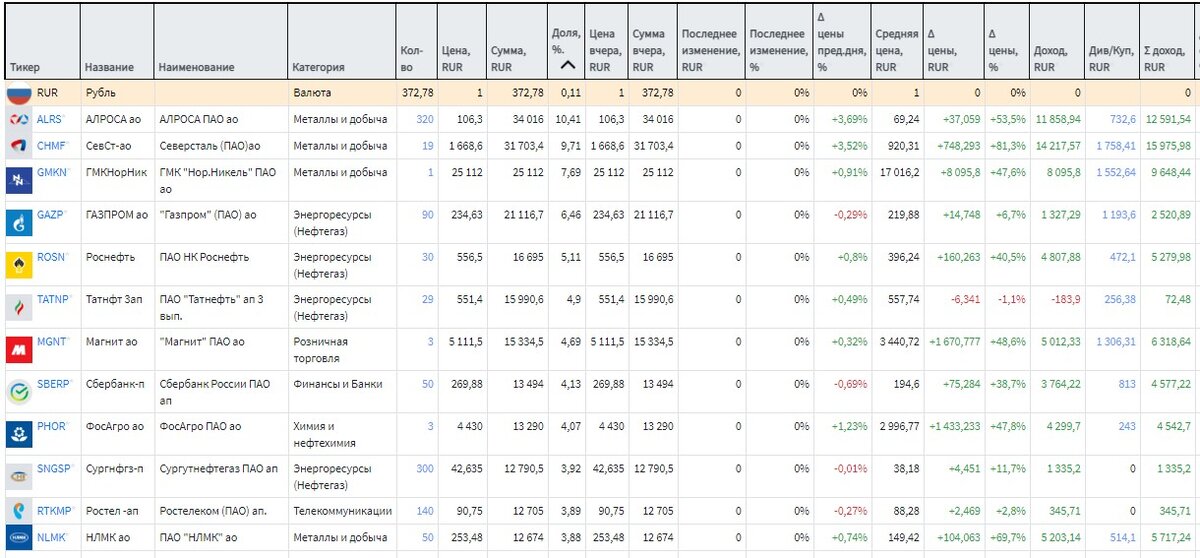Viewport: 1200px width, 558px height.
Task: Click the Rostelecom RTKMP logo icon
Action: 19,511
